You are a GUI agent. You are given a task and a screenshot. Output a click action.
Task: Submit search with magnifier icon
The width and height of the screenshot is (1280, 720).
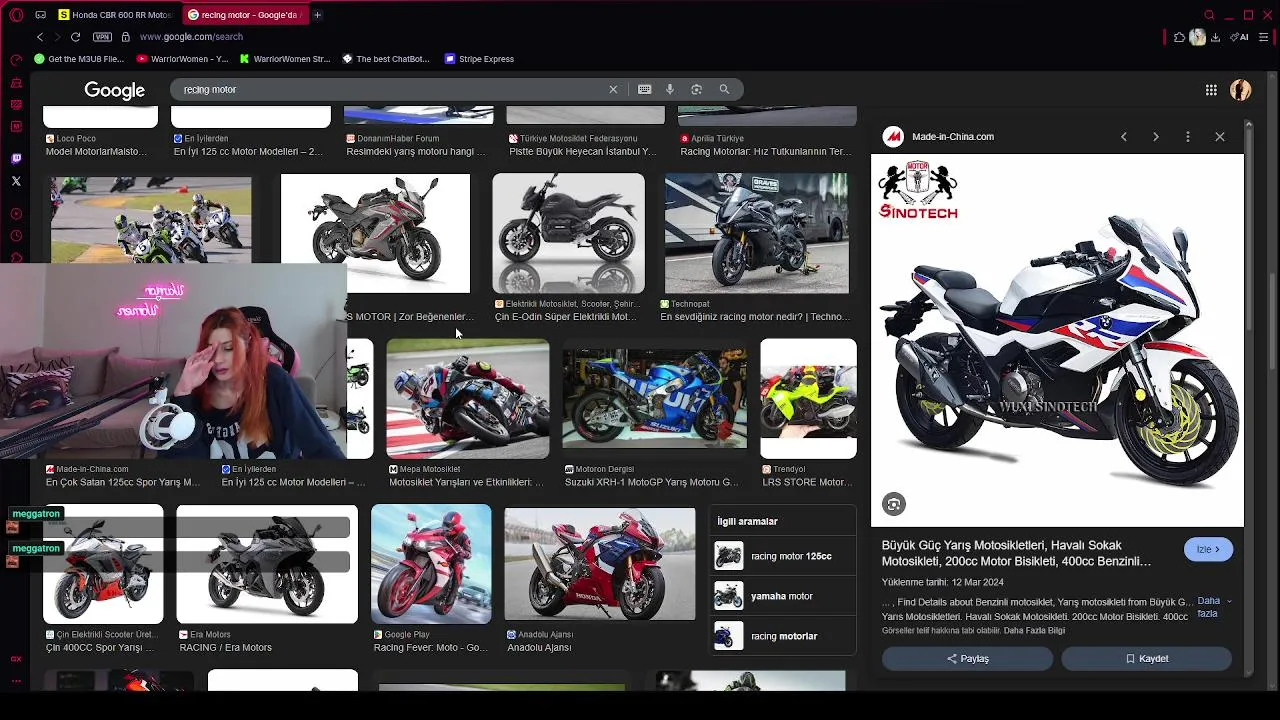(724, 89)
